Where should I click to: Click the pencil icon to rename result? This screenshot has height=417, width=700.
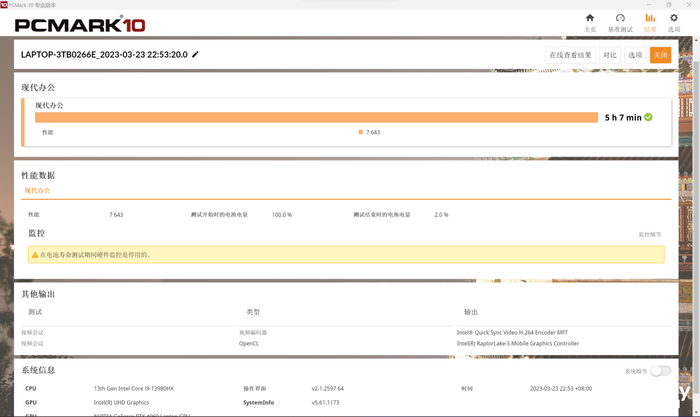coord(195,54)
